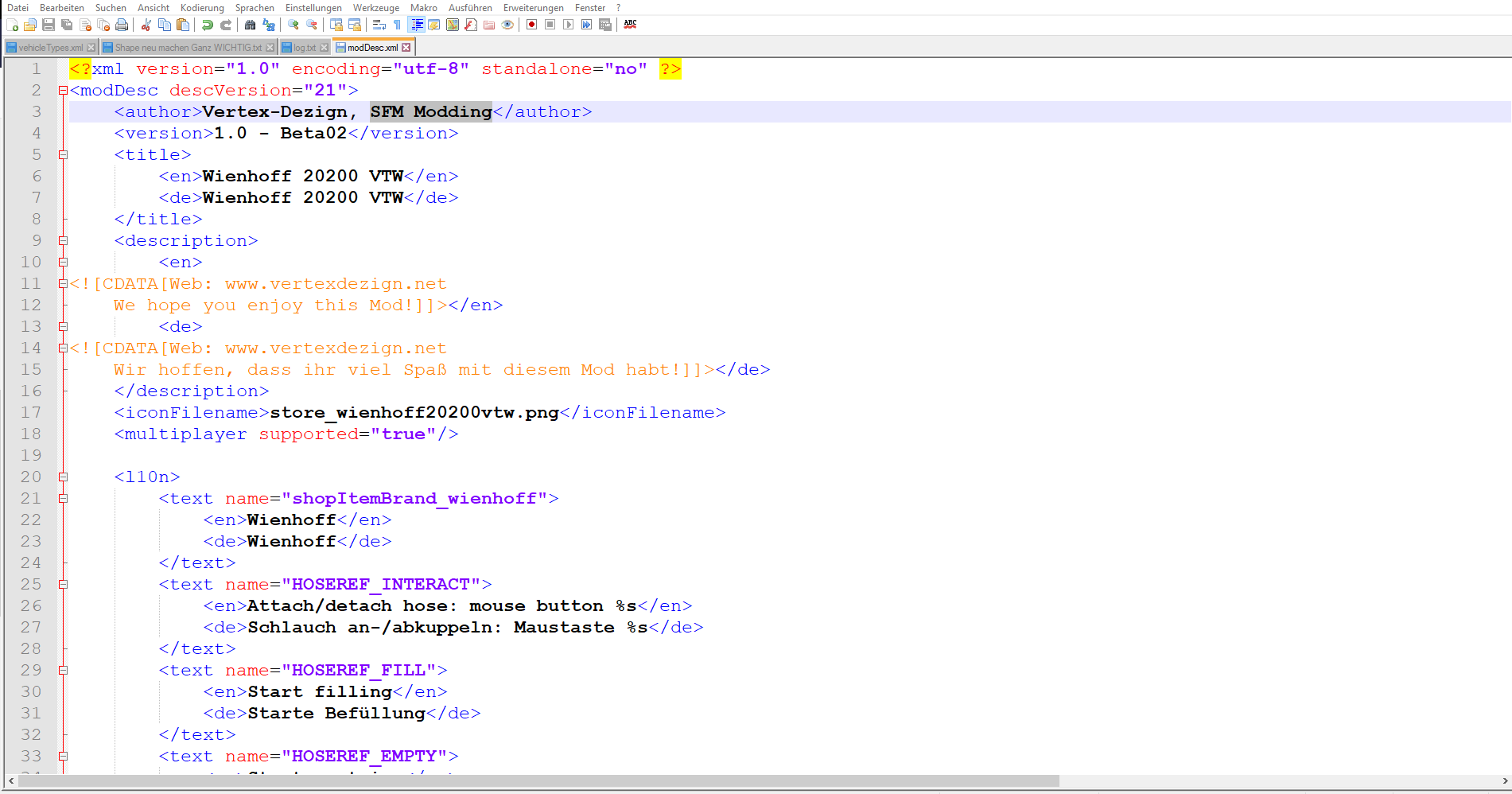The height and width of the screenshot is (794, 1512).
Task: Open the Kodierung menu
Action: [202, 8]
